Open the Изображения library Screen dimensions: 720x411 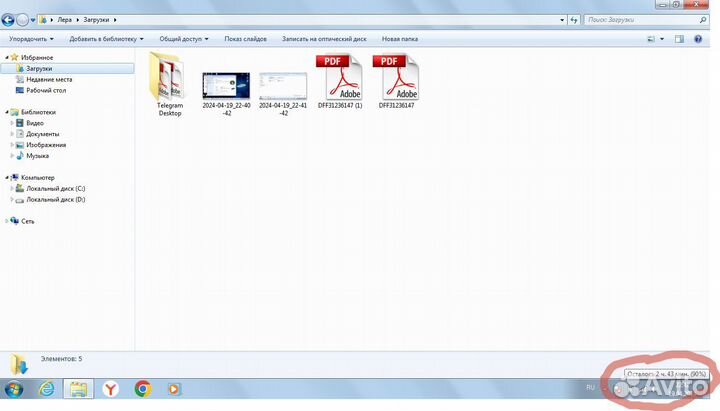click(x=46, y=145)
